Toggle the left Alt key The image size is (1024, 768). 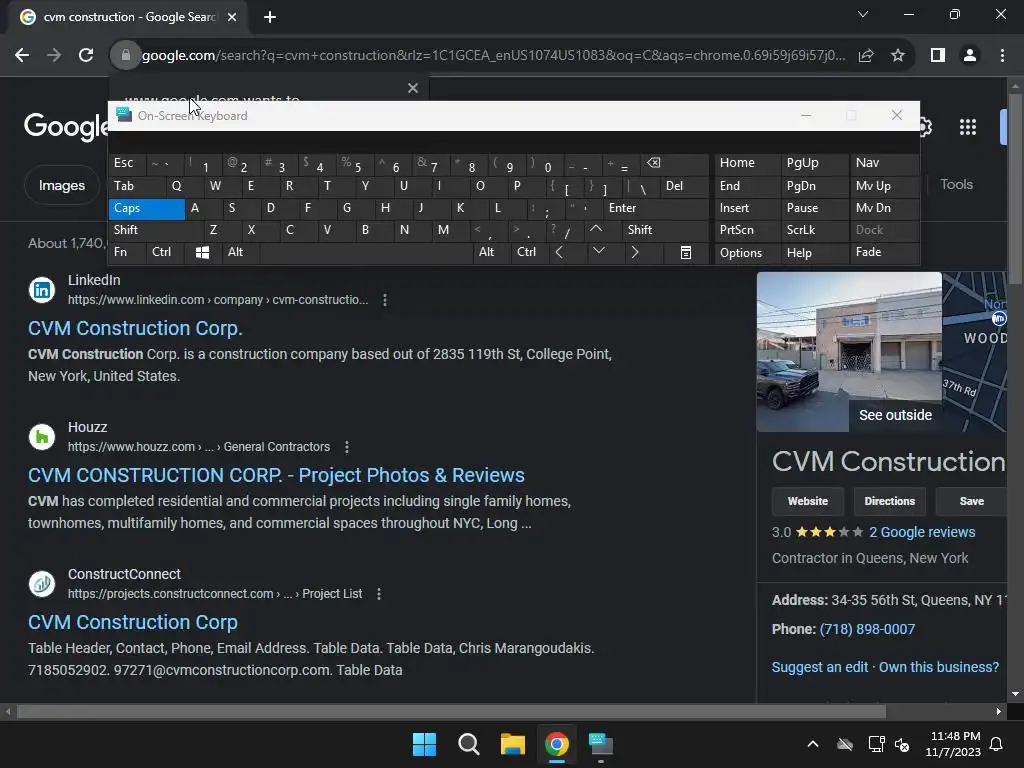point(240,252)
